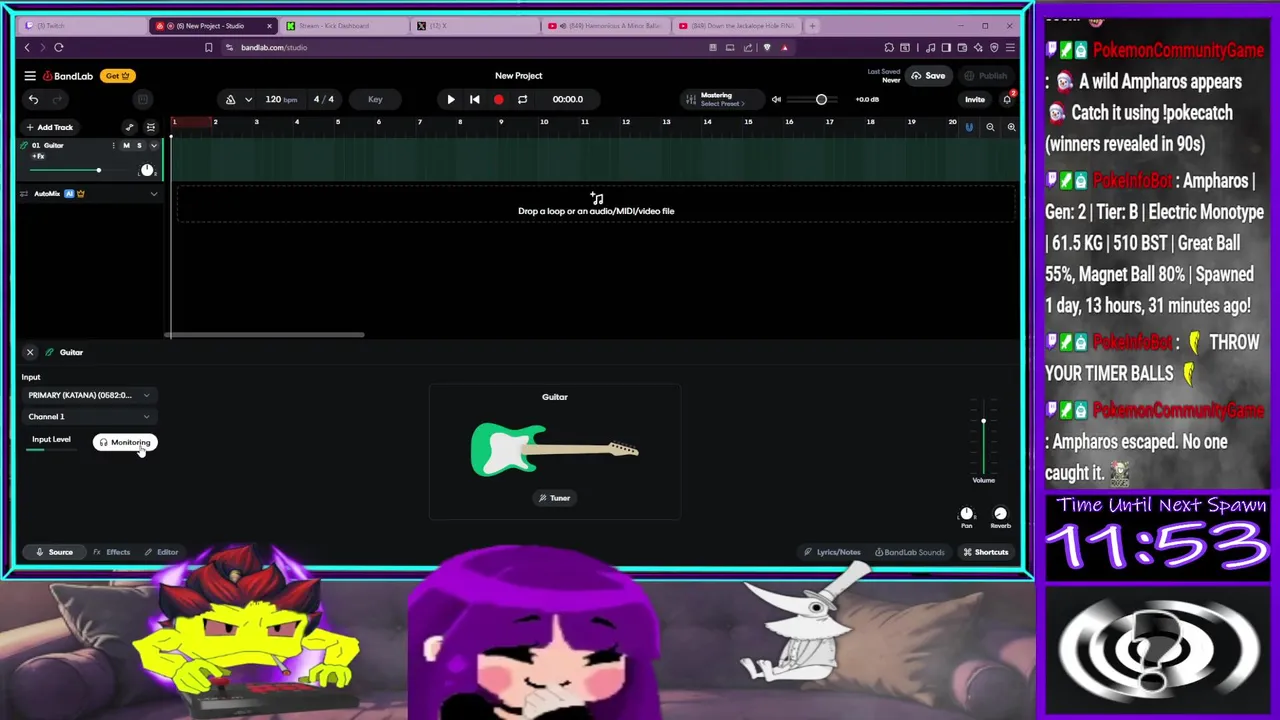
Task: Zoom in the timeline
Action: [x=1011, y=127]
